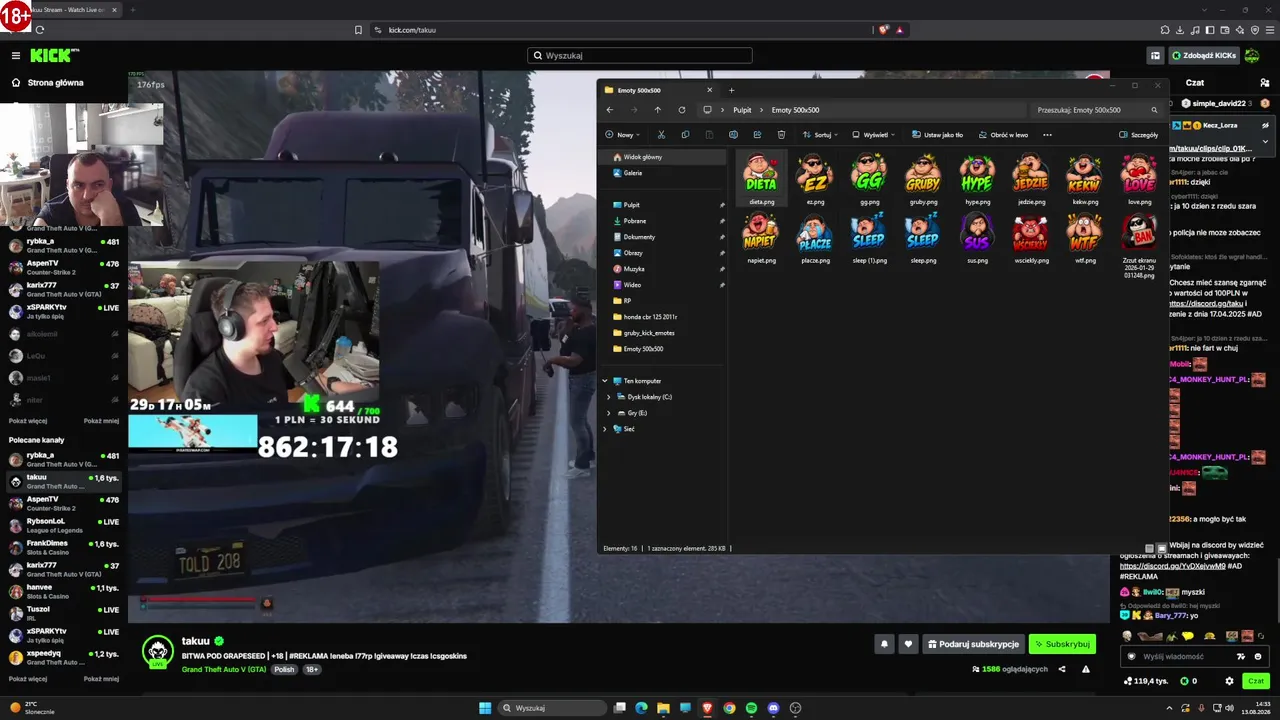Delete the selected file using trash icon

tap(781, 135)
